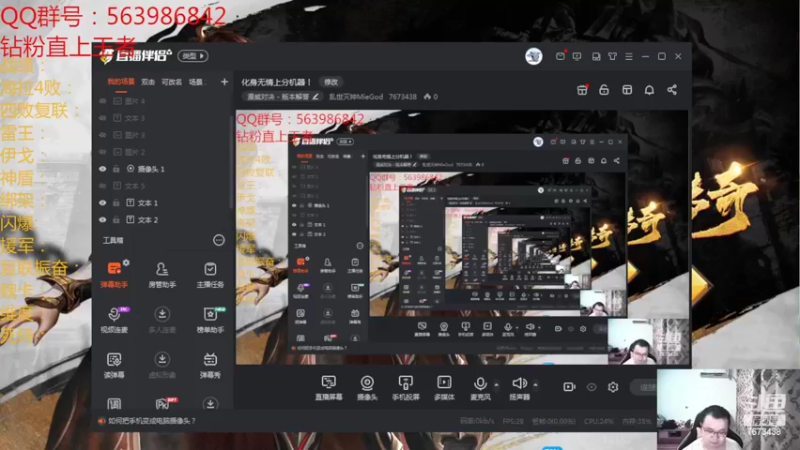Switch to 我的场景 scene tab
Image resolution: width=800 pixels, height=450 pixels.
121,82
